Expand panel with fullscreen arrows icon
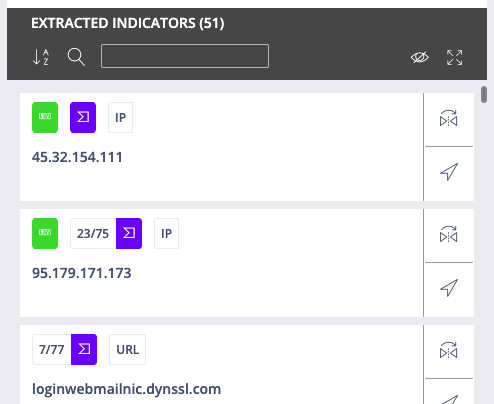This screenshot has height=404, width=494. pos(455,57)
